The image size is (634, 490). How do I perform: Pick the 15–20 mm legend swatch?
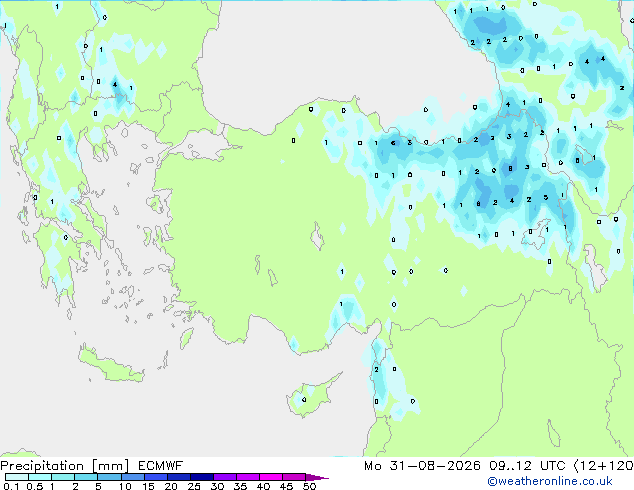[x=156, y=477]
